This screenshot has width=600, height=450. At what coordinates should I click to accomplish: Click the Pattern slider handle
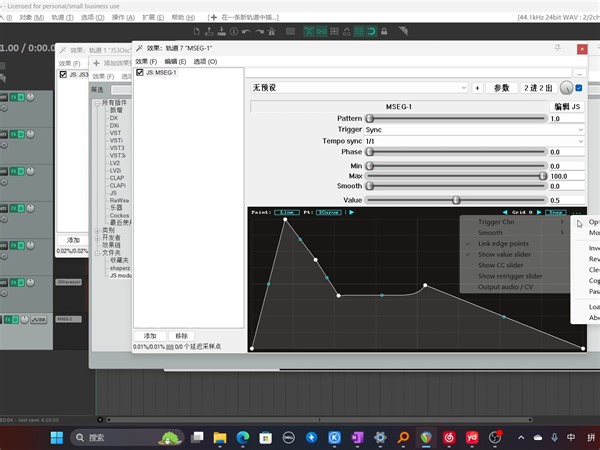click(370, 119)
